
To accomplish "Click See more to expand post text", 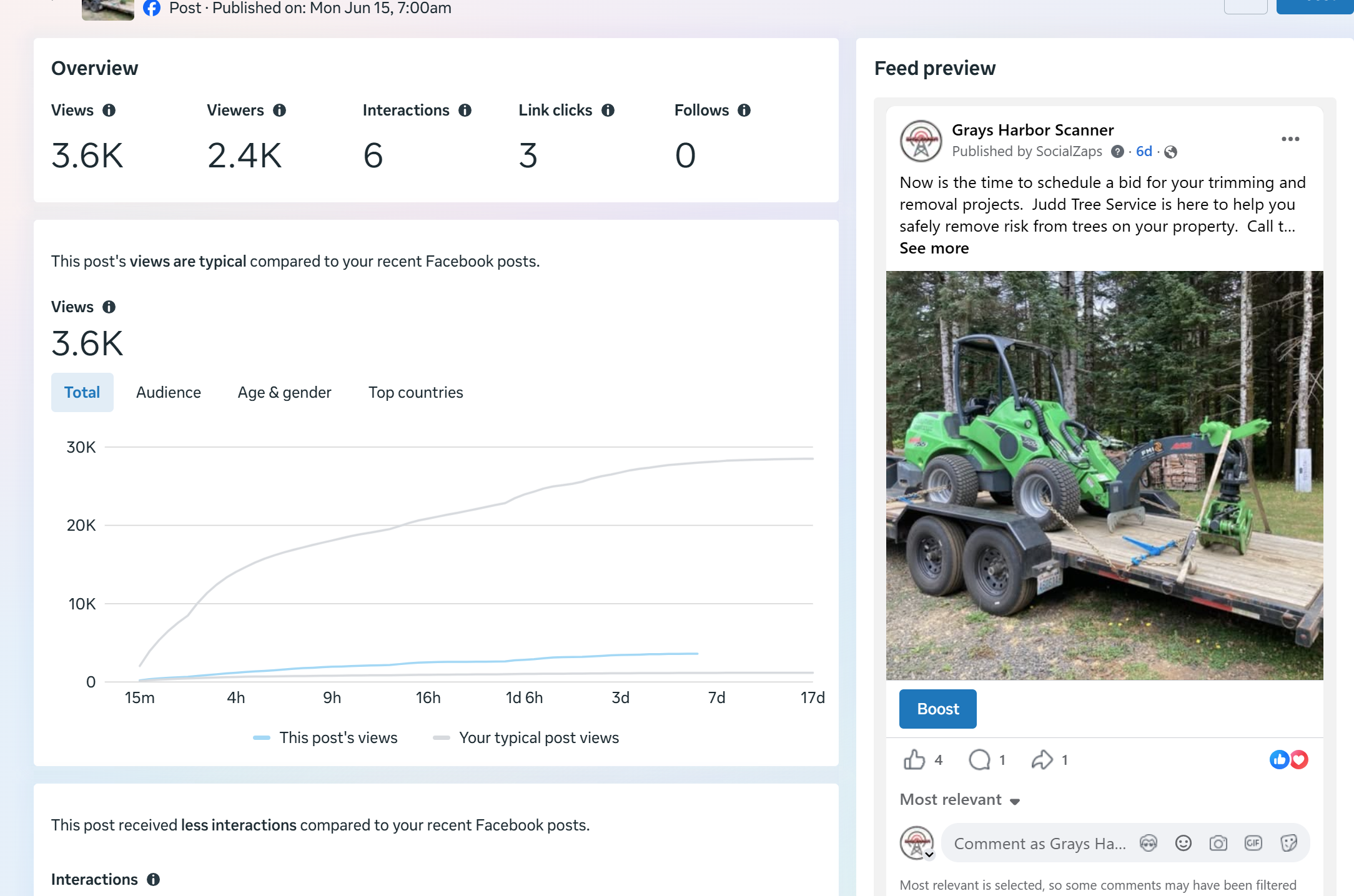I will (x=934, y=249).
